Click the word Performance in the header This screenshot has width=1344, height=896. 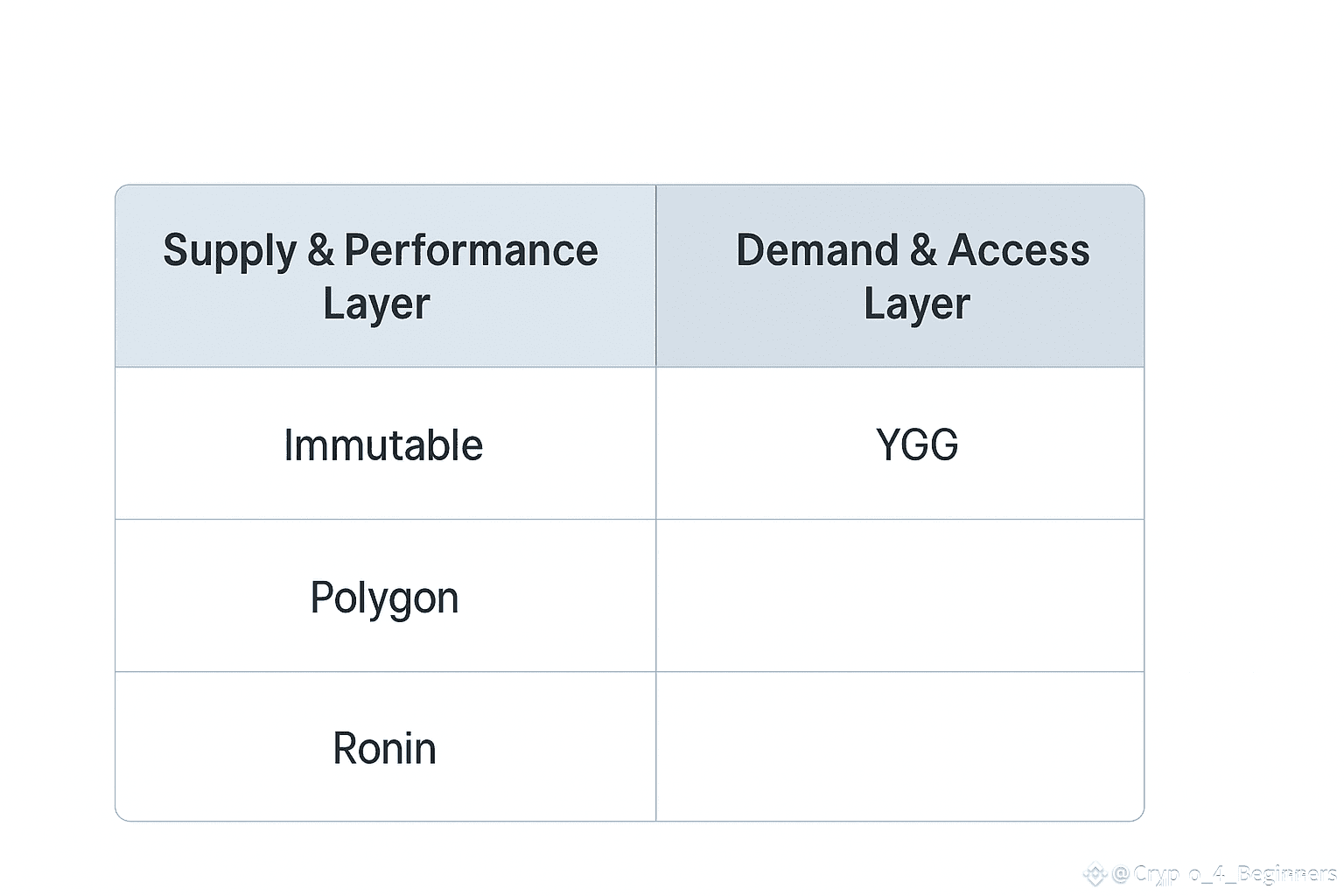pos(471,250)
